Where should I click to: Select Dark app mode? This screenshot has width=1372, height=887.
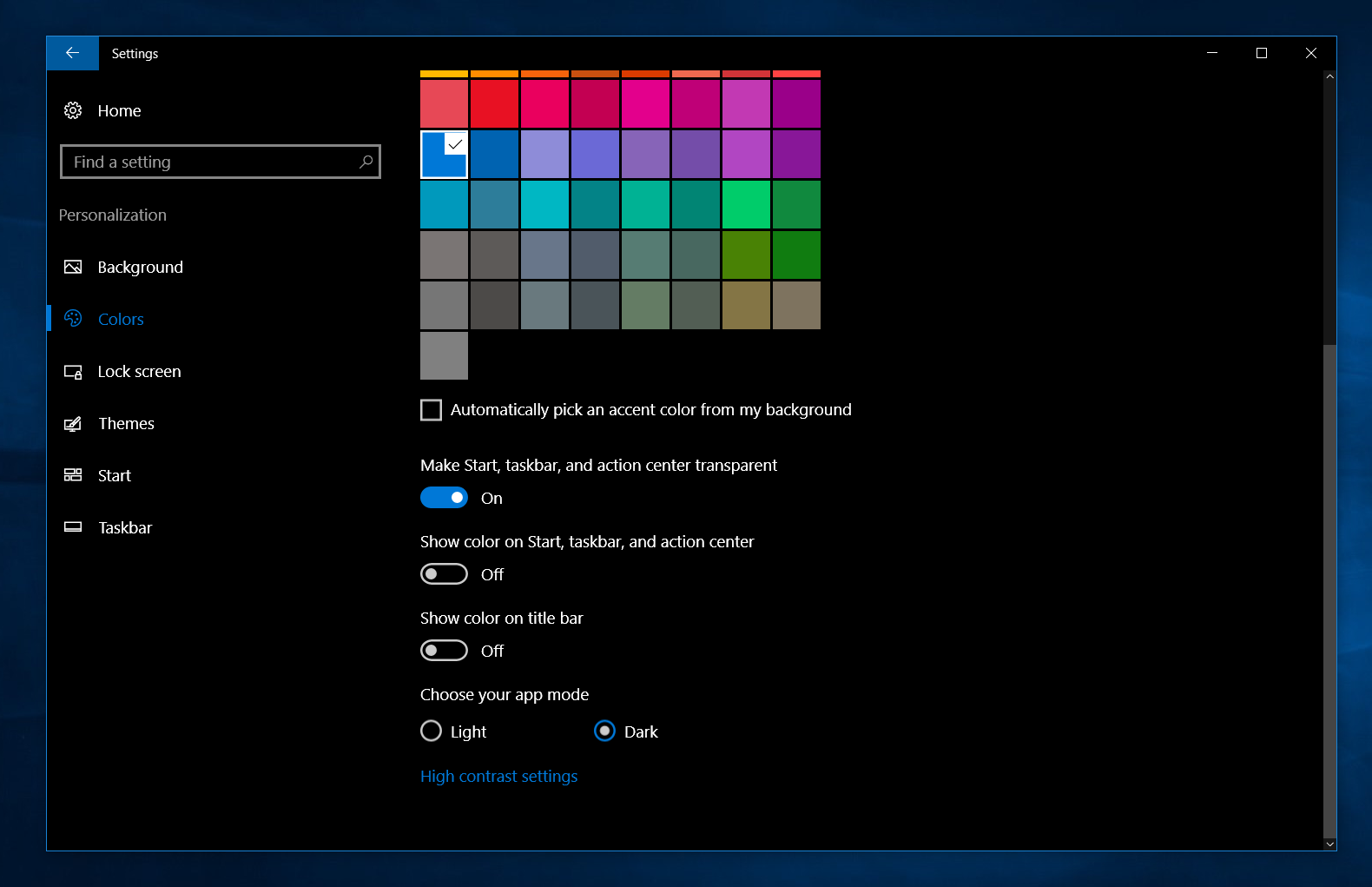click(x=604, y=731)
